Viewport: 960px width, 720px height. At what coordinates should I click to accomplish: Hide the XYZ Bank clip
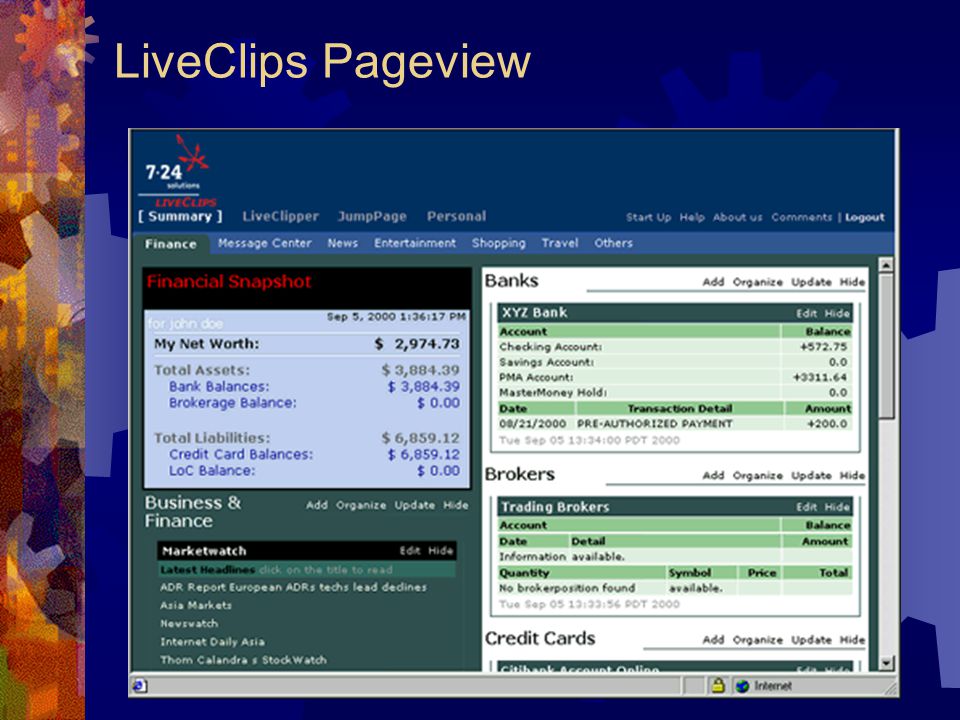point(837,313)
